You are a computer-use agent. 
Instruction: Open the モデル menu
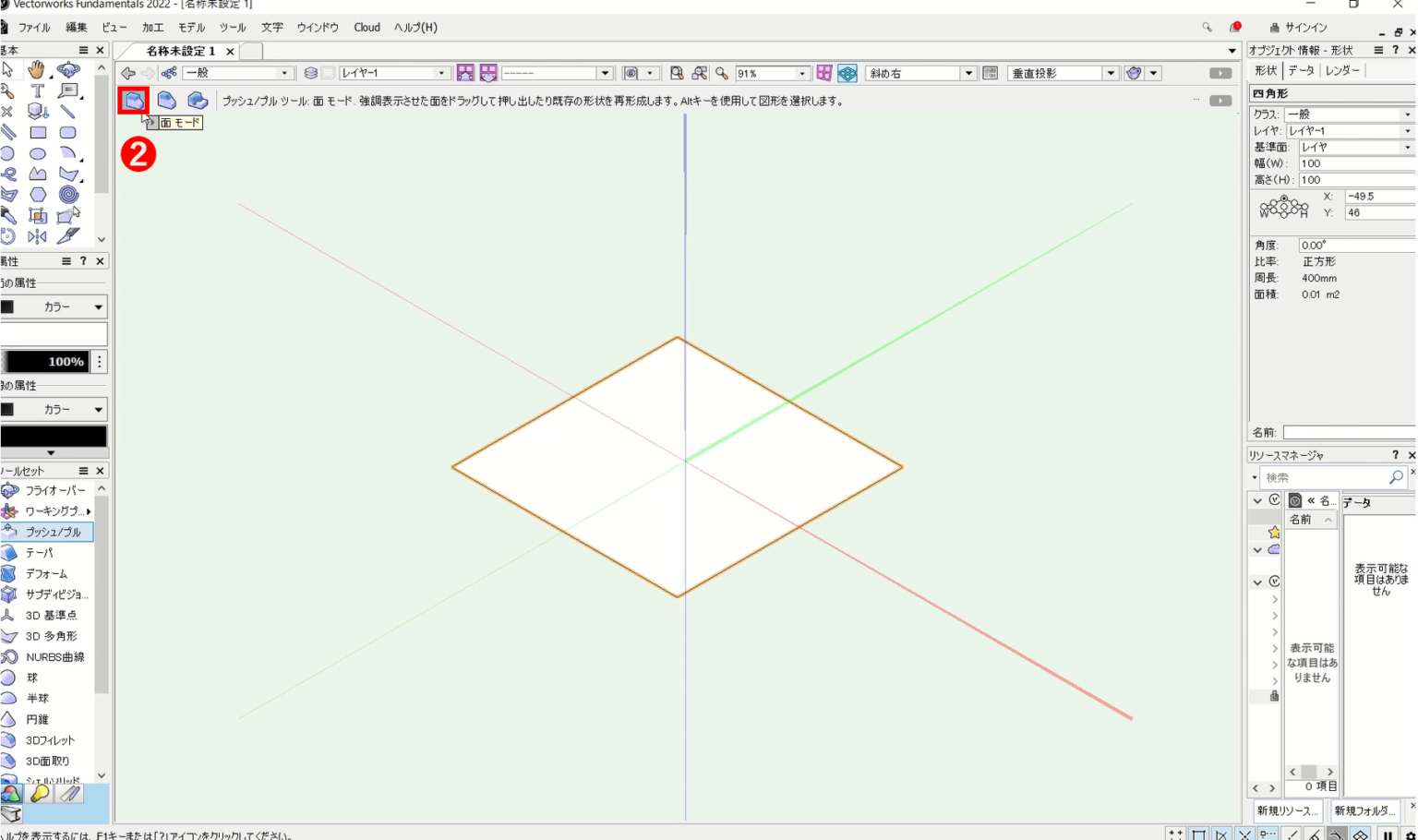[191, 28]
